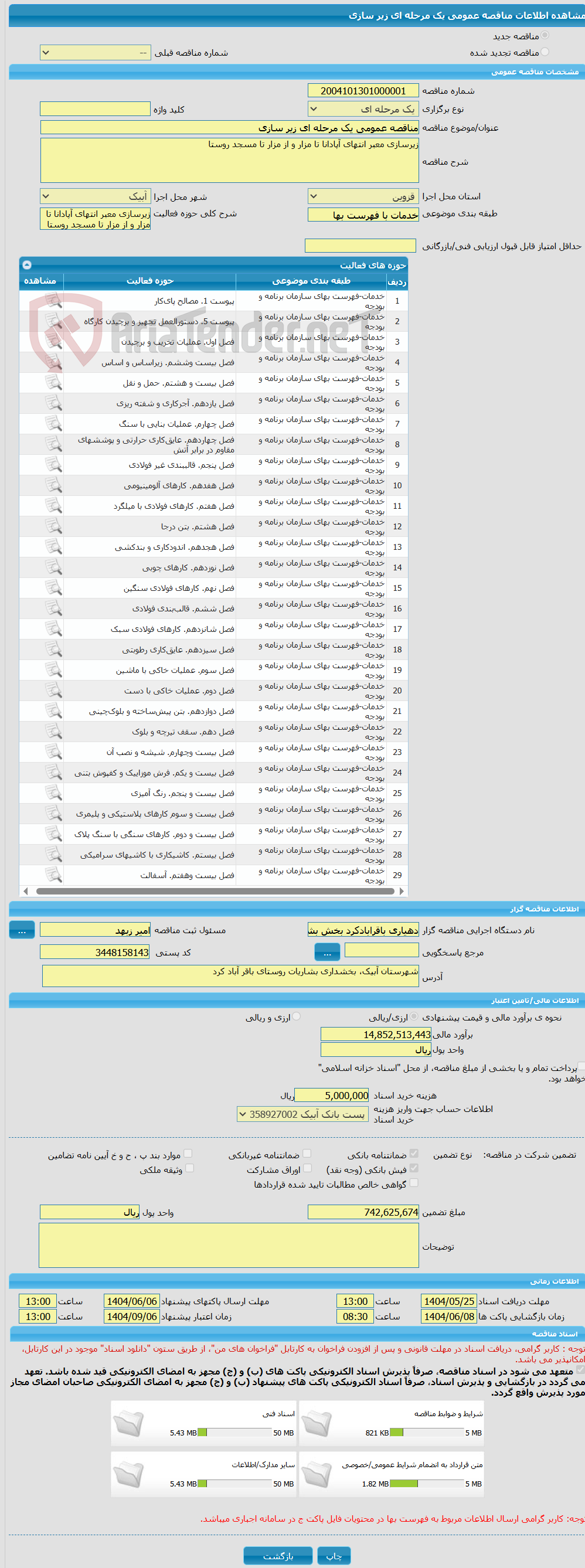Toggle وثیقه ملکی checkbox
Screen dimensions: 585x1568
(189, 1168)
